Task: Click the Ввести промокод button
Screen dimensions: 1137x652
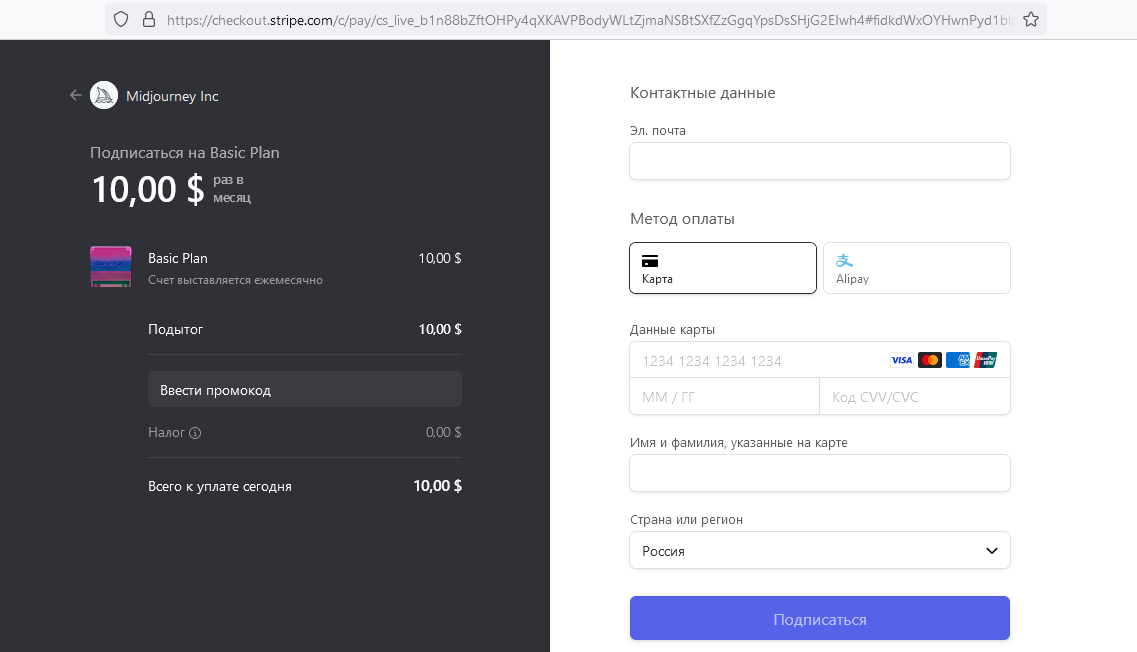Action: (x=304, y=390)
